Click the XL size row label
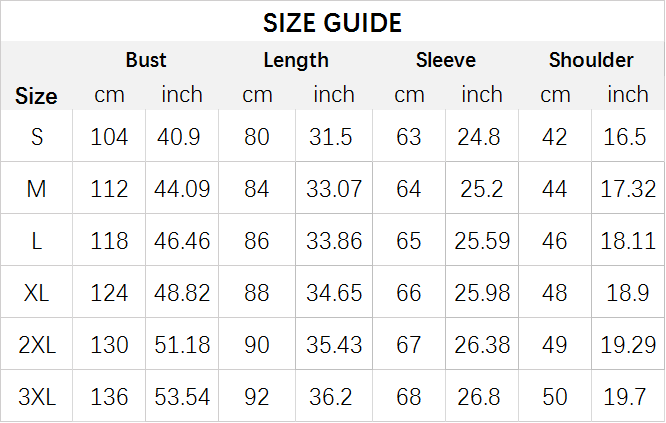 pos(37,293)
